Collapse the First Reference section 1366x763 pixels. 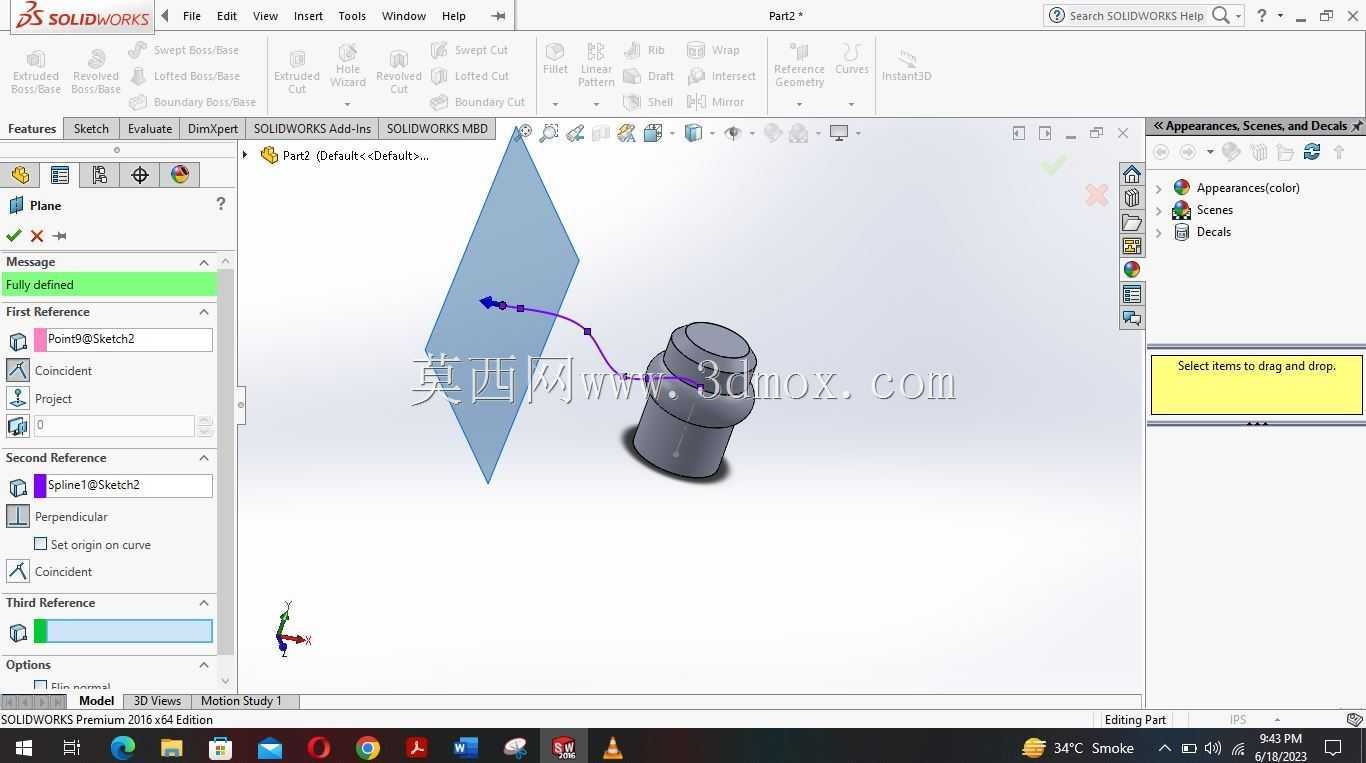[204, 312]
